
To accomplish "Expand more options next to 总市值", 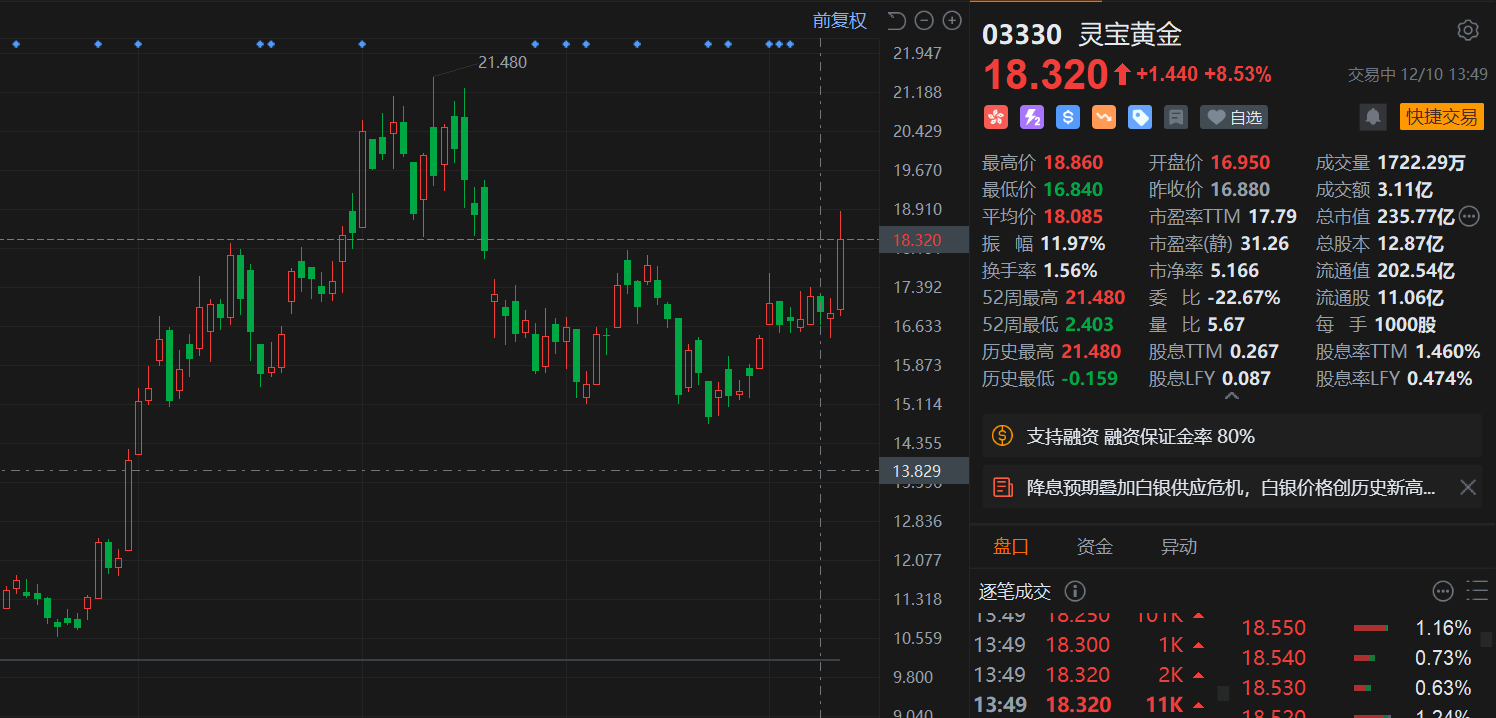I will [x=1468, y=216].
